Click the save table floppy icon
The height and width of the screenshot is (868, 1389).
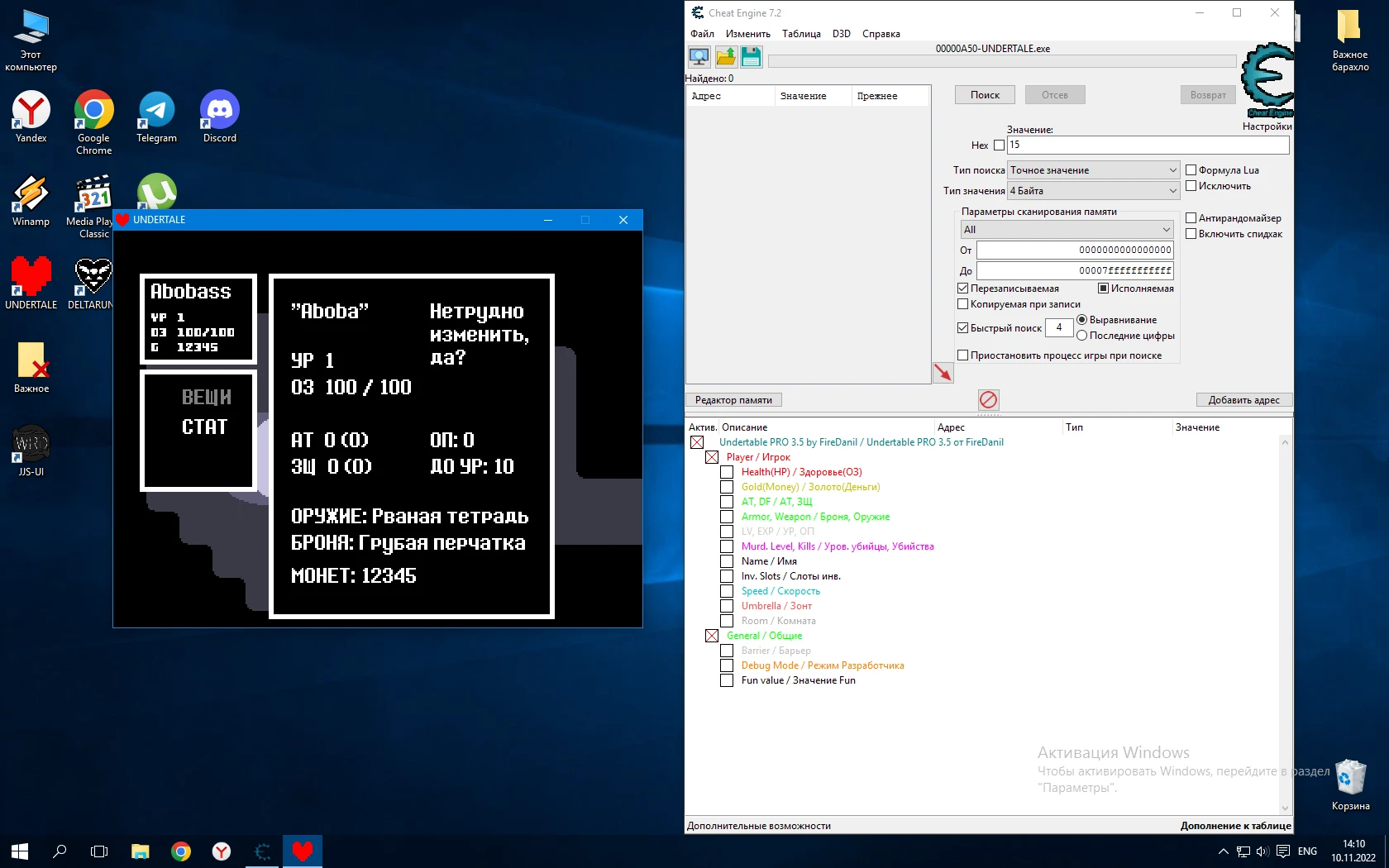tap(751, 56)
